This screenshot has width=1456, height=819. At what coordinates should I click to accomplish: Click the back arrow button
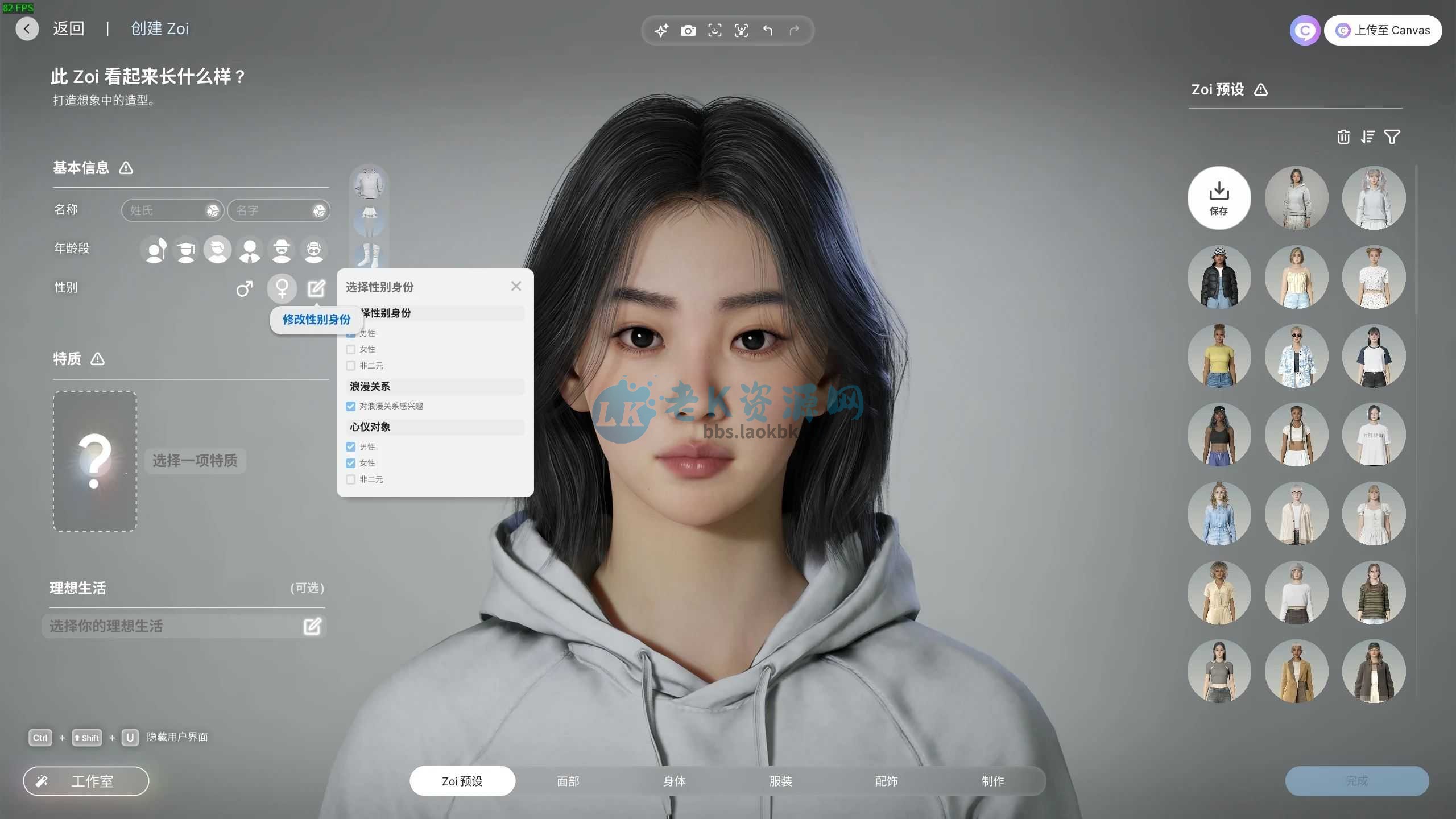(x=27, y=28)
